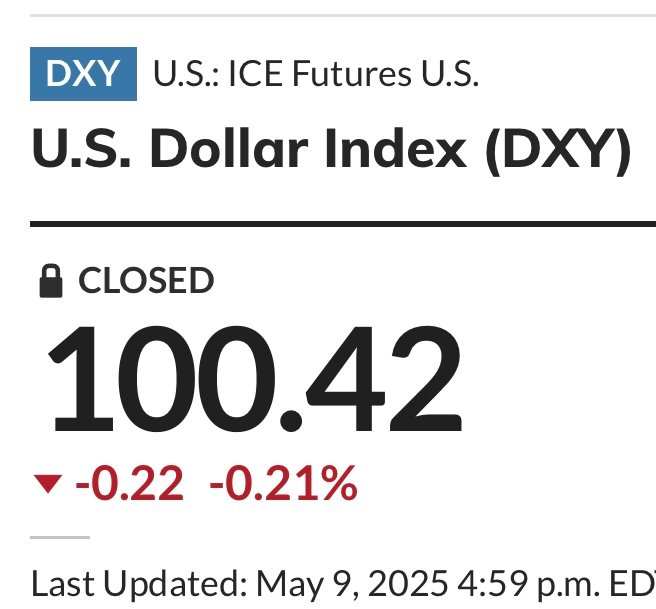Click the Last Updated label text

[x=139, y=583]
